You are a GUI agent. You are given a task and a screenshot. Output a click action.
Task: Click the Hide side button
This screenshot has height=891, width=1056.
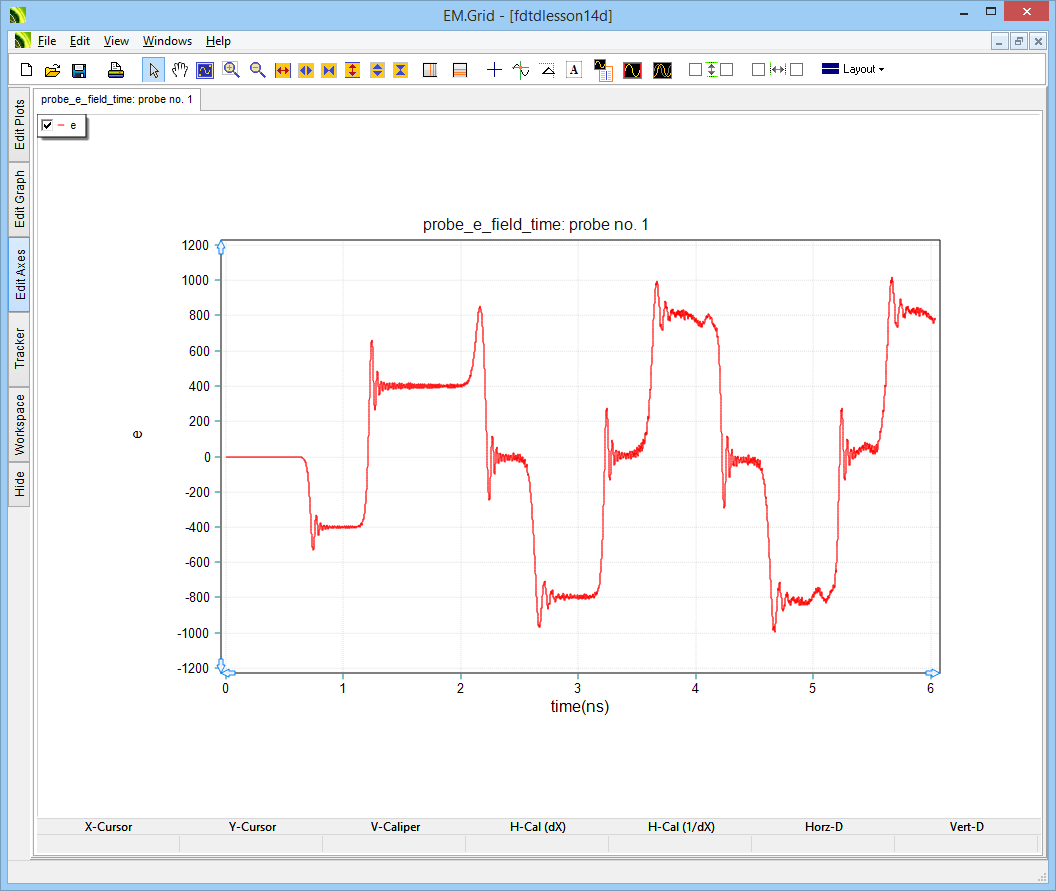click(20, 484)
